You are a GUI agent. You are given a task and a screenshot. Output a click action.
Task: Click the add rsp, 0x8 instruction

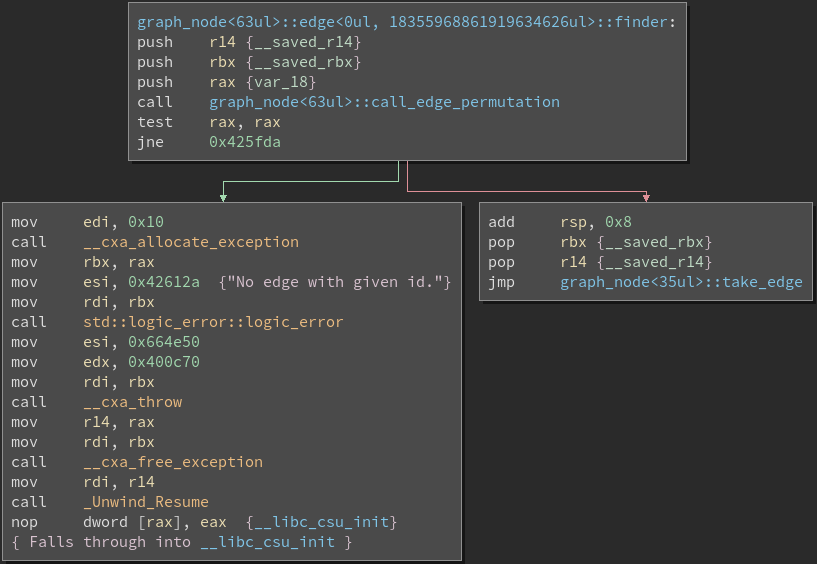click(x=560, y=222)
